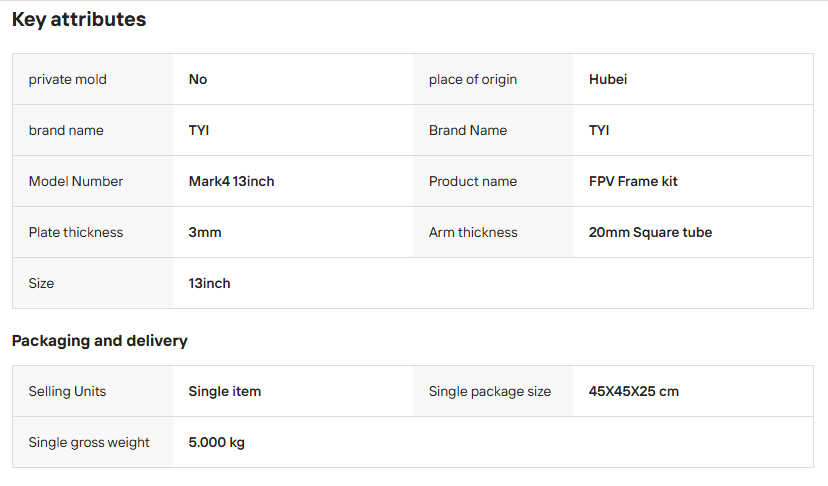Click the place of origin label
Image resolution: width=828 pixels, height=486 pixels.
click(x=473, y=79)
